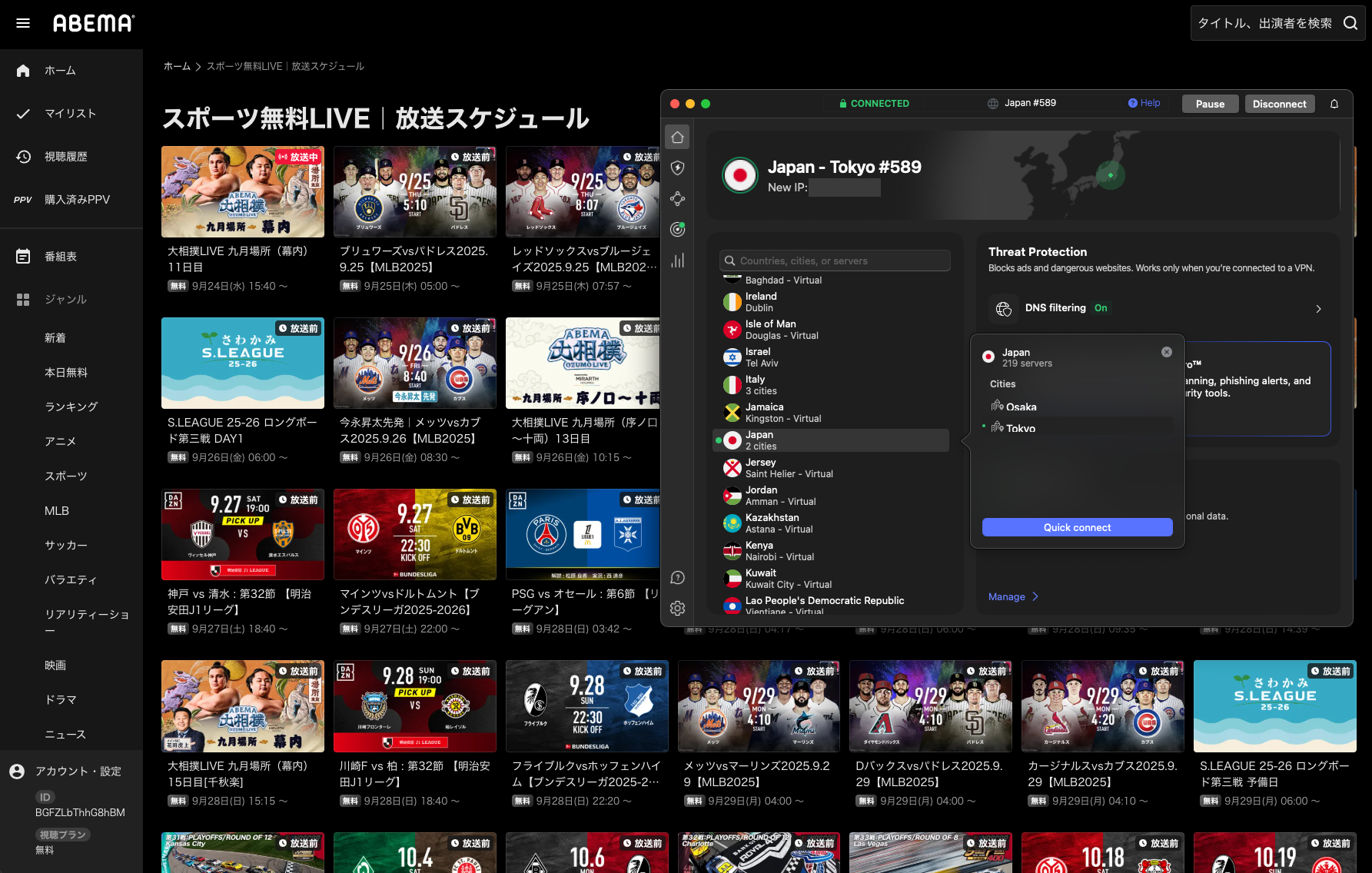Open the VPN home icon tab

coord(677,137)
